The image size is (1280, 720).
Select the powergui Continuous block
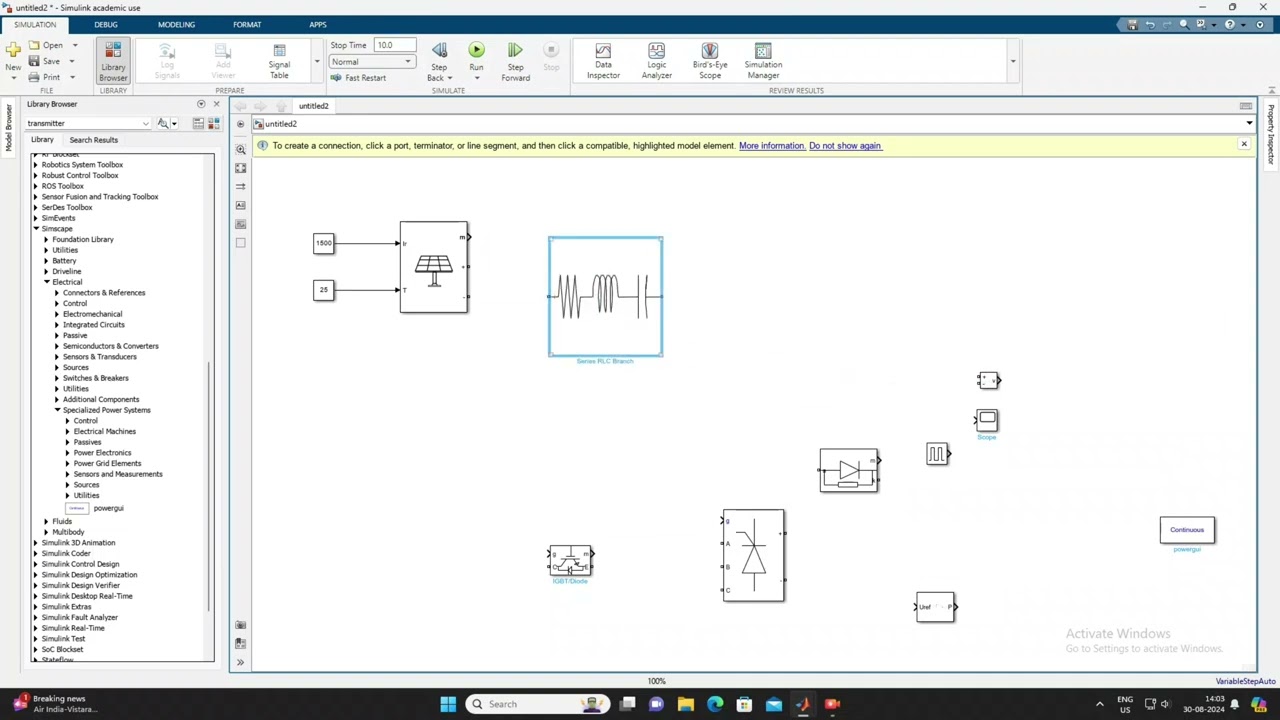1187,530
